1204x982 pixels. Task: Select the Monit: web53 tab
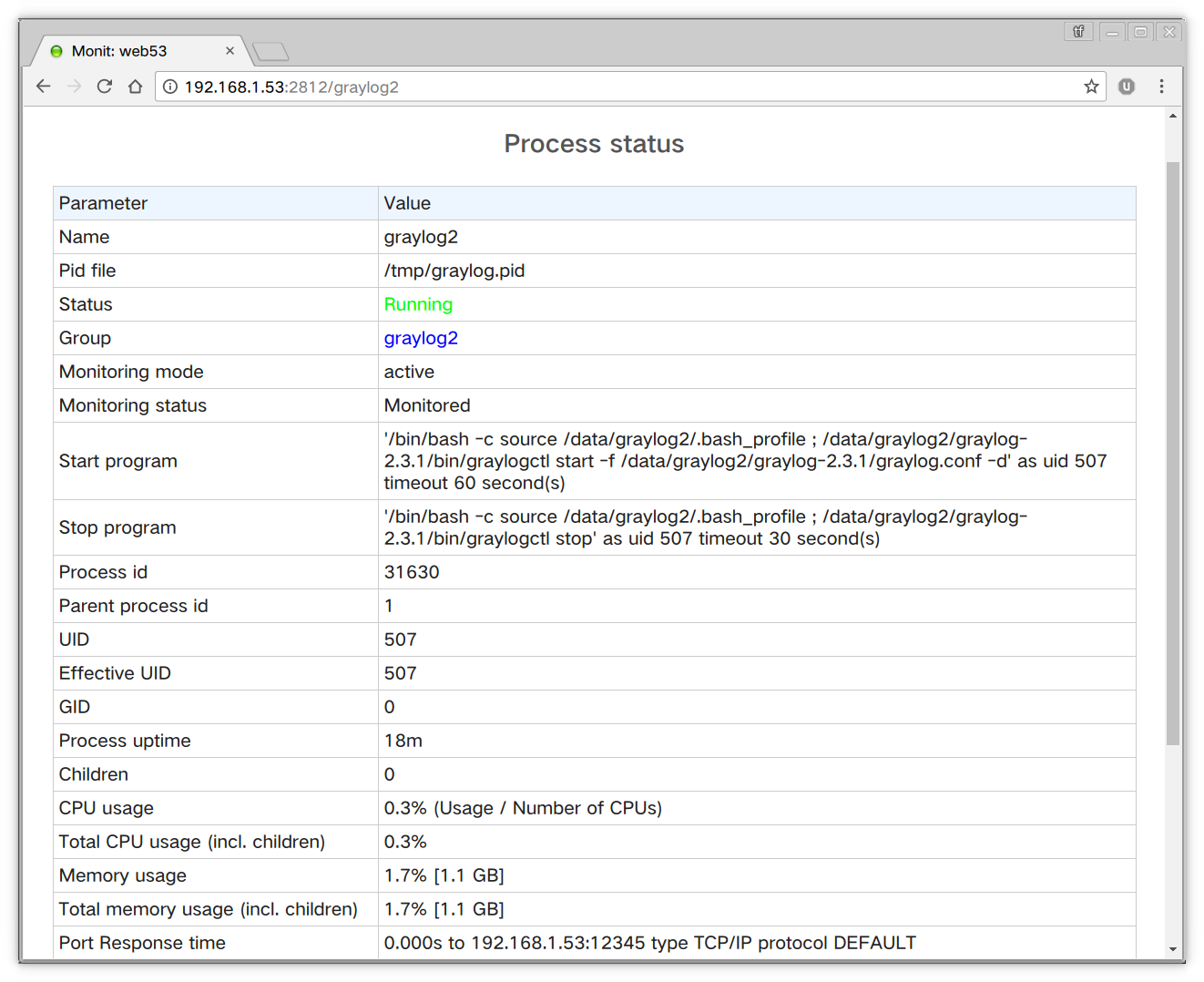128,51
